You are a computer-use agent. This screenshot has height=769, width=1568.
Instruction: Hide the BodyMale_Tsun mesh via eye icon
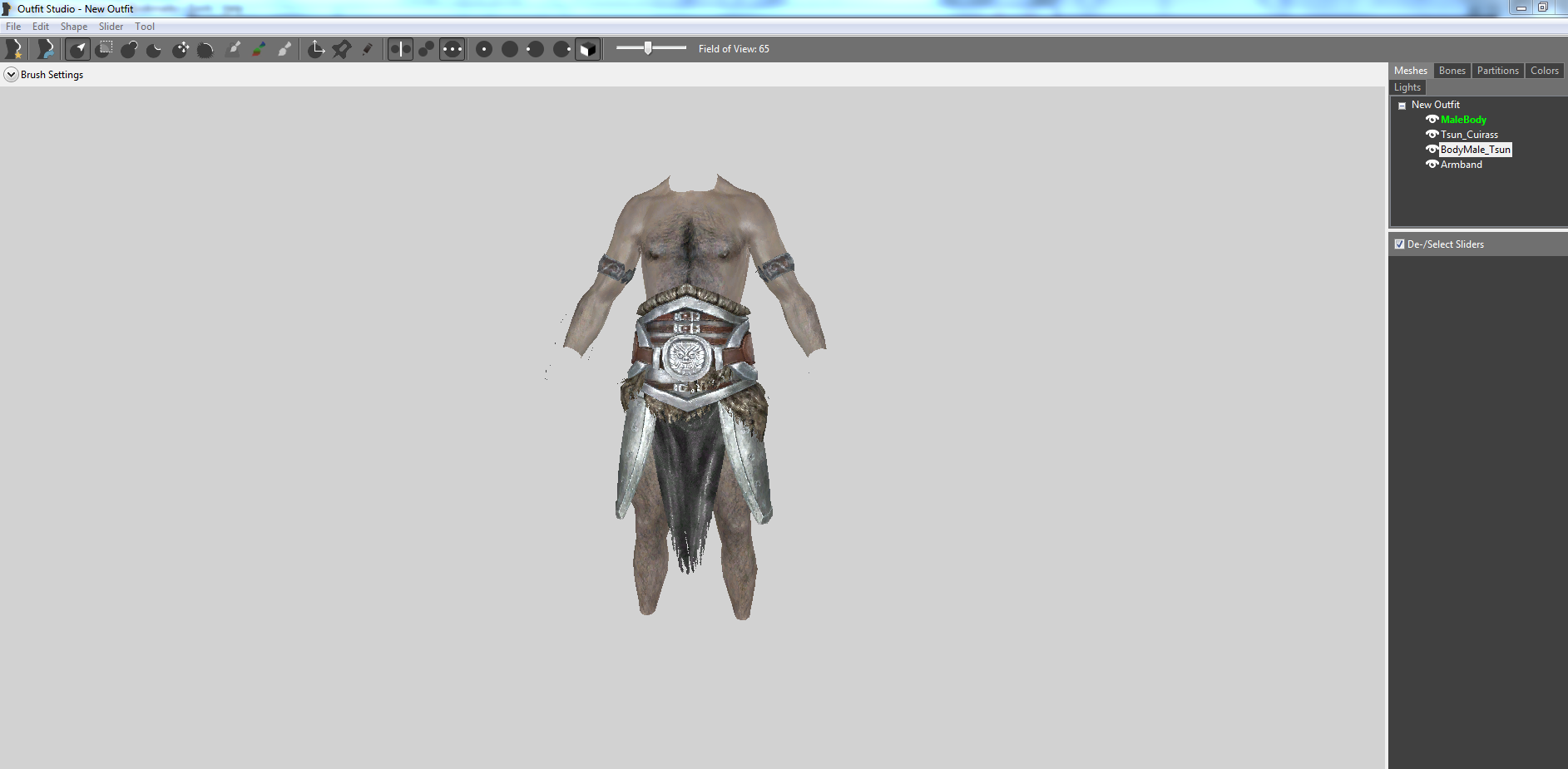(1432, 150)
